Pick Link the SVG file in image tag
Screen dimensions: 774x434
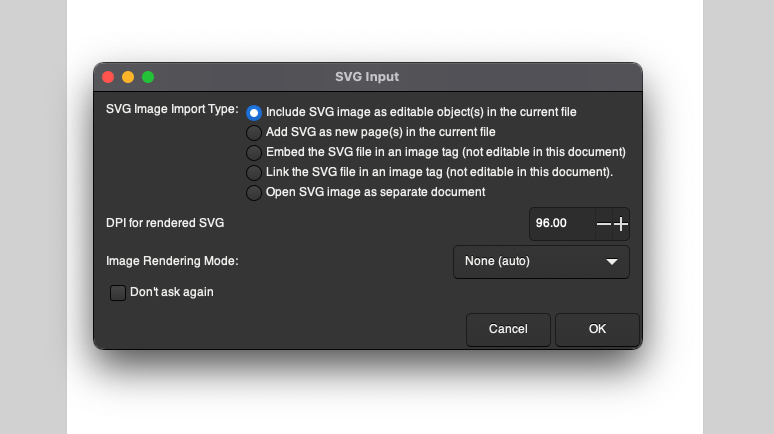coord(254,172)
